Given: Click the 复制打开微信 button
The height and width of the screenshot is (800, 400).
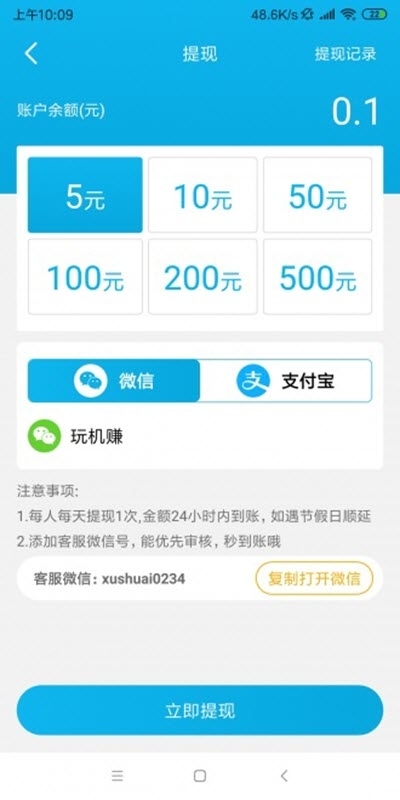Looking at the screenshot, I should pos(314,578).
